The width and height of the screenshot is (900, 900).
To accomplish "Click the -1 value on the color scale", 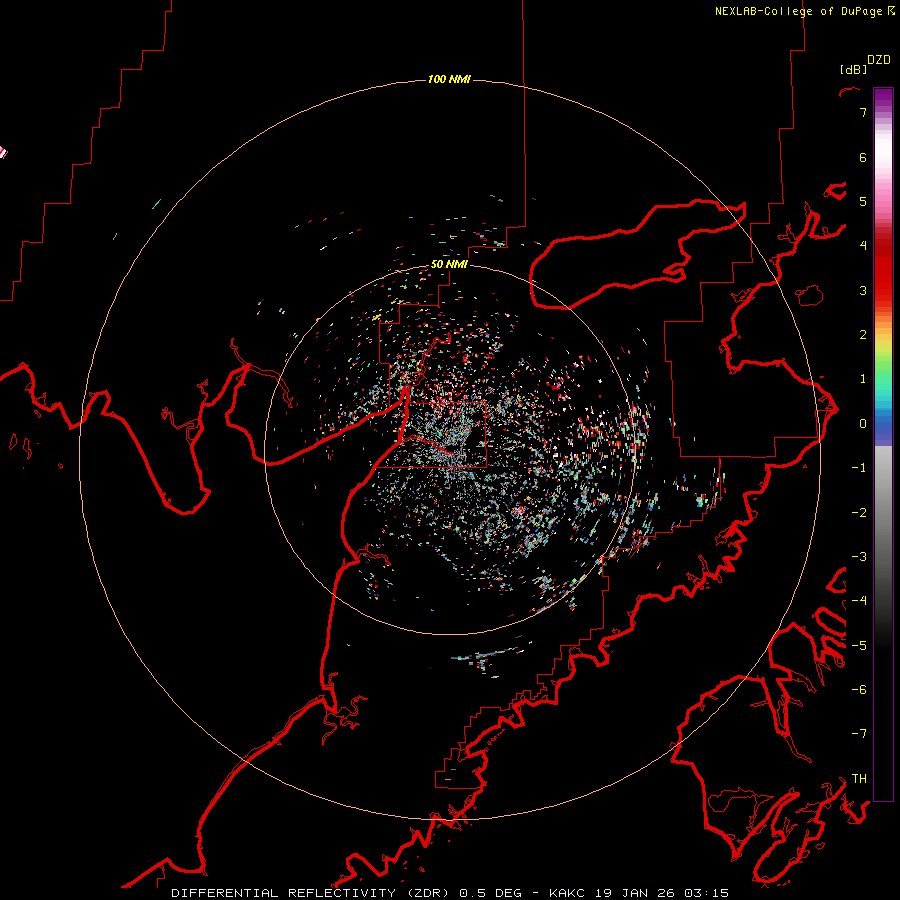I will [x=859, y=468].
